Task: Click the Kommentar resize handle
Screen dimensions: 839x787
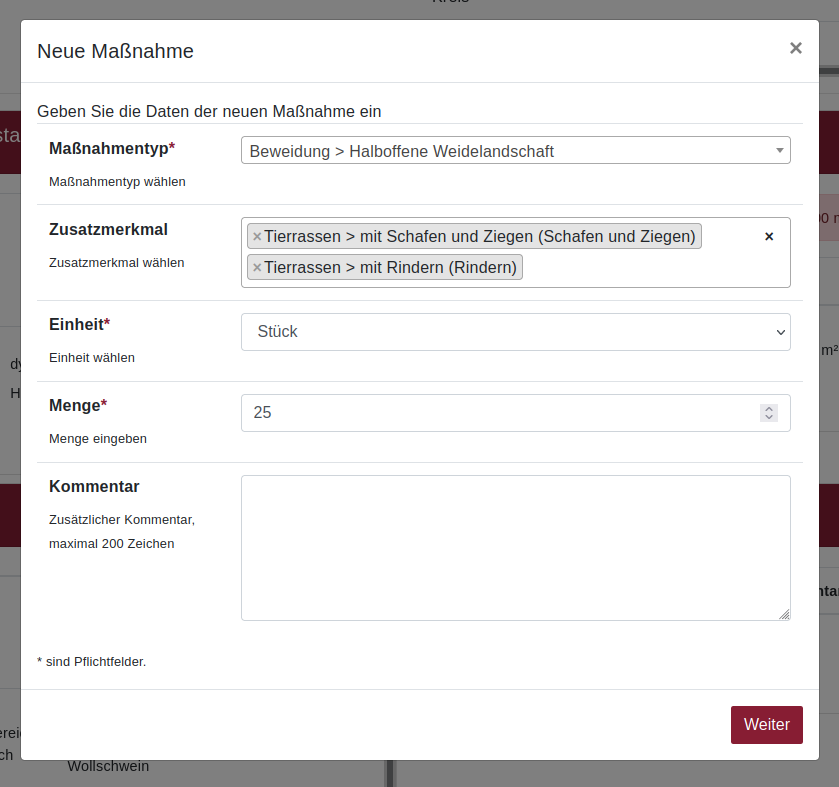Action: coord(784,614)
